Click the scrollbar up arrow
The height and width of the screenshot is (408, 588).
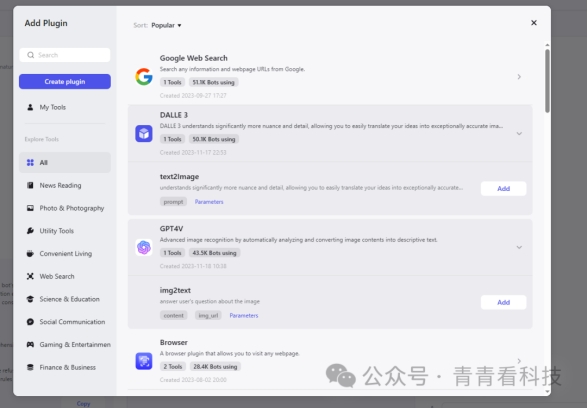[547, 45]
